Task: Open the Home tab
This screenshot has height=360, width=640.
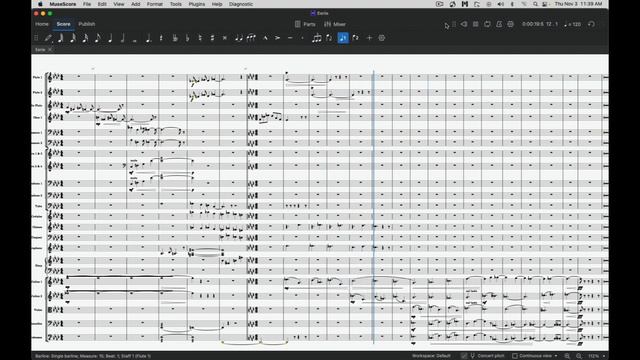Action: click(42, 24)
